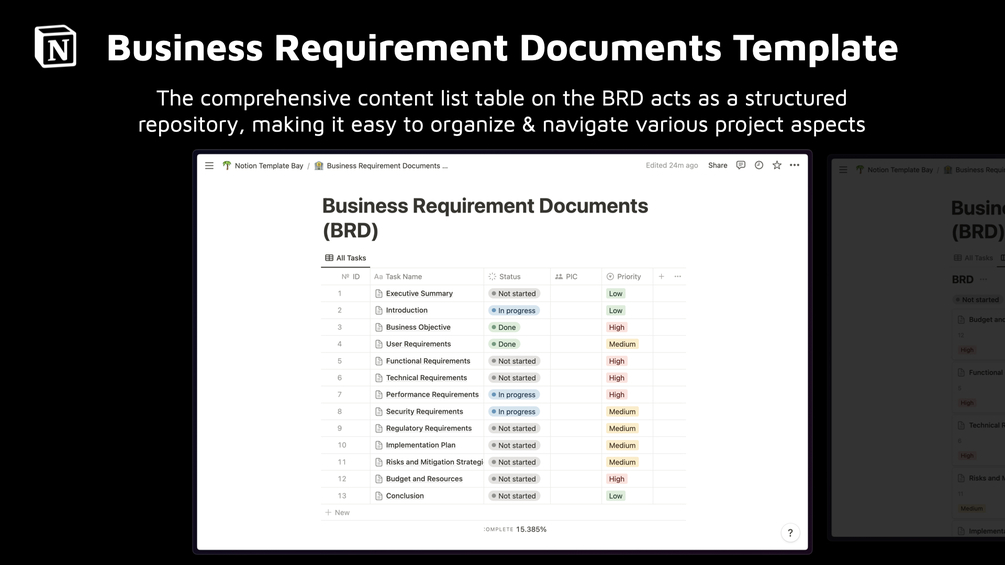The width and height of the screenshot is (1005, 565).
Task: Click the Edited 24m ago label
Action: [672, 165]
